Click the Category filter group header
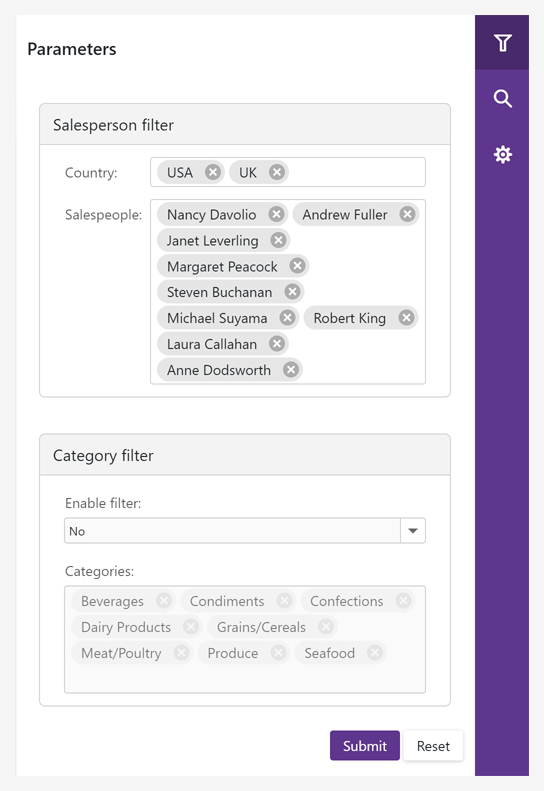The image size is (544, 791). click(245, 455)
